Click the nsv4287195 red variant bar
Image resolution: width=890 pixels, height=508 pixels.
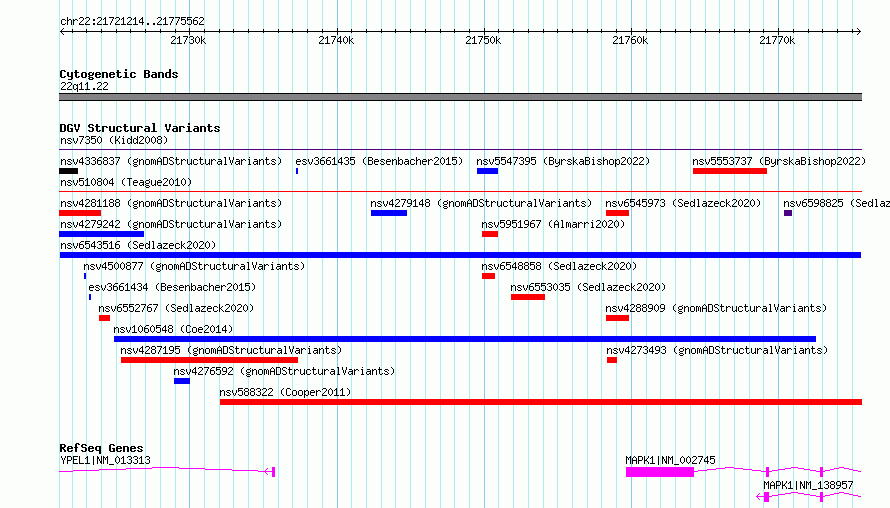tap(209, 360)
